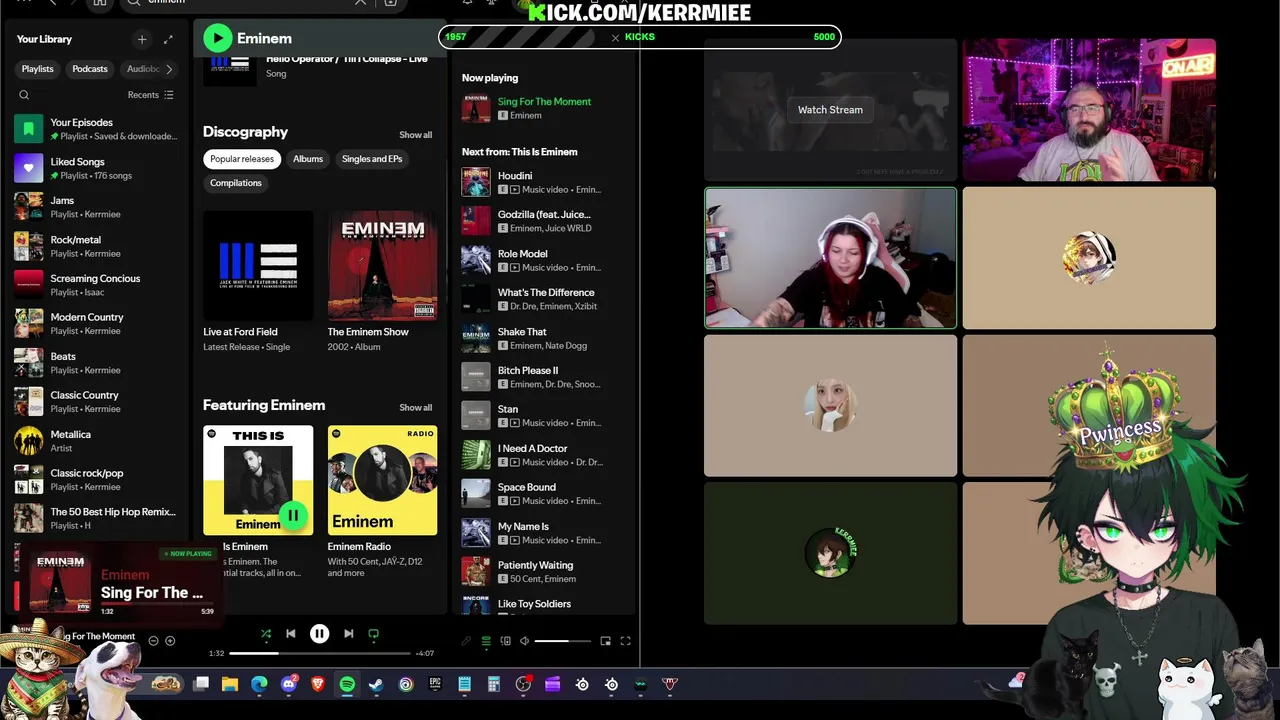The image size is (1280, 720).
Task: Toggle shuffle in the Spotify player bar
Action: 265,634
